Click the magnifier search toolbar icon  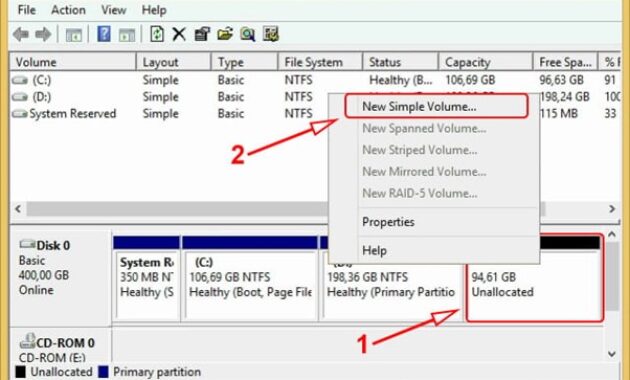[248, 35]
